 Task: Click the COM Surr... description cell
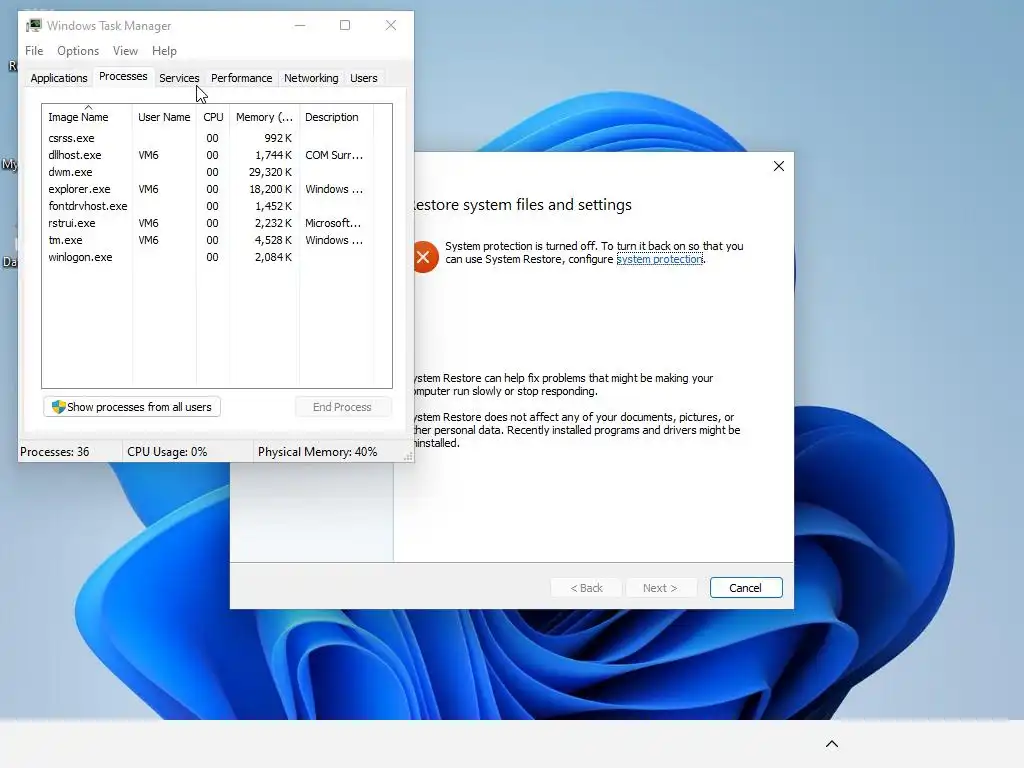coord(334,155)
